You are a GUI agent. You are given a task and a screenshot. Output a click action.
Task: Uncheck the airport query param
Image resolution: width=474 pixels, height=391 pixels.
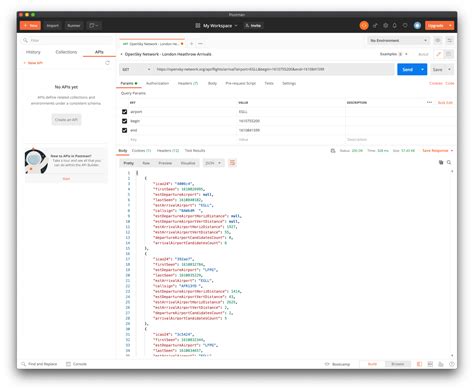tap(124, 112)
